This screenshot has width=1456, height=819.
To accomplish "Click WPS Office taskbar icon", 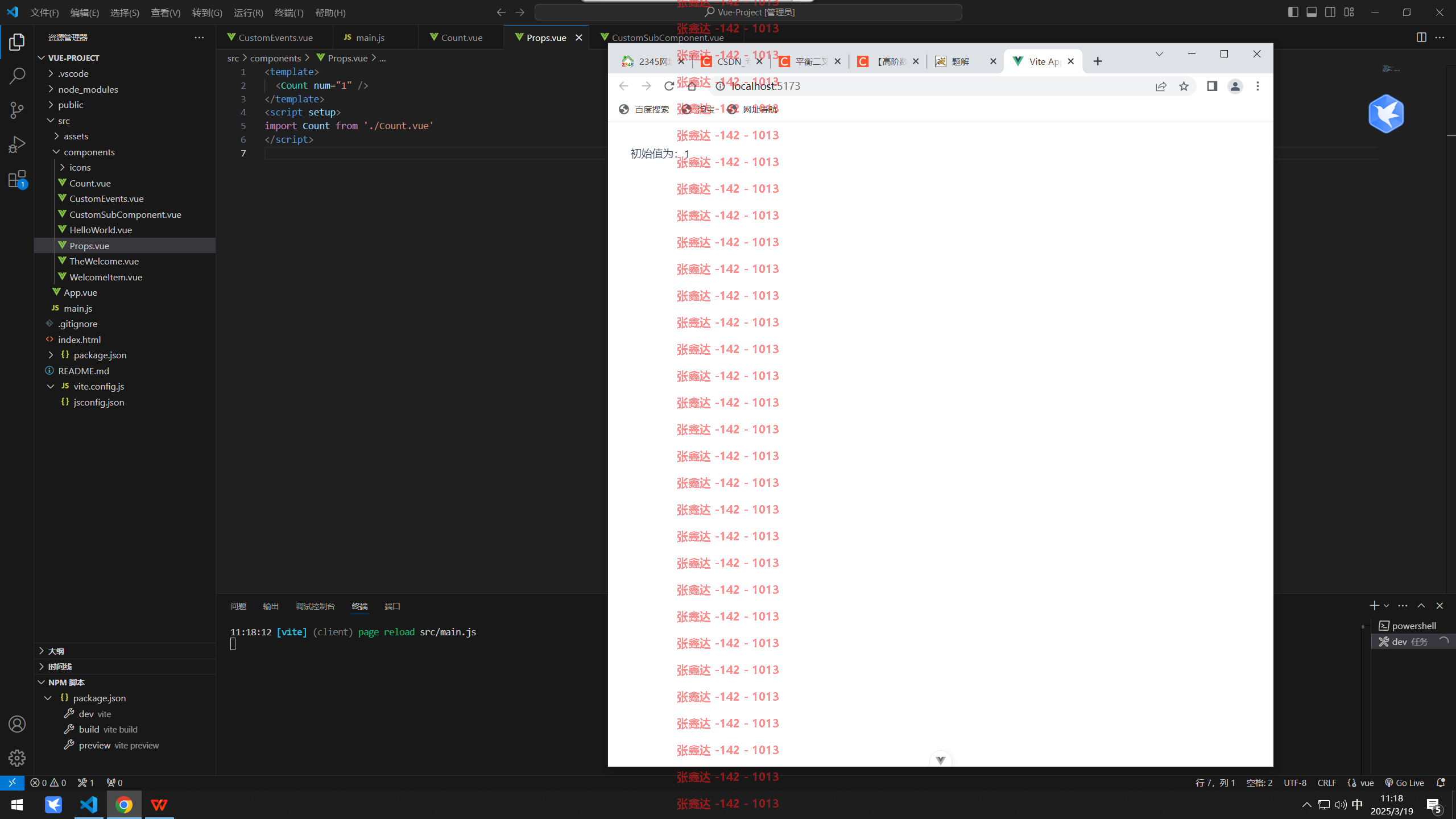I will 159,805.
